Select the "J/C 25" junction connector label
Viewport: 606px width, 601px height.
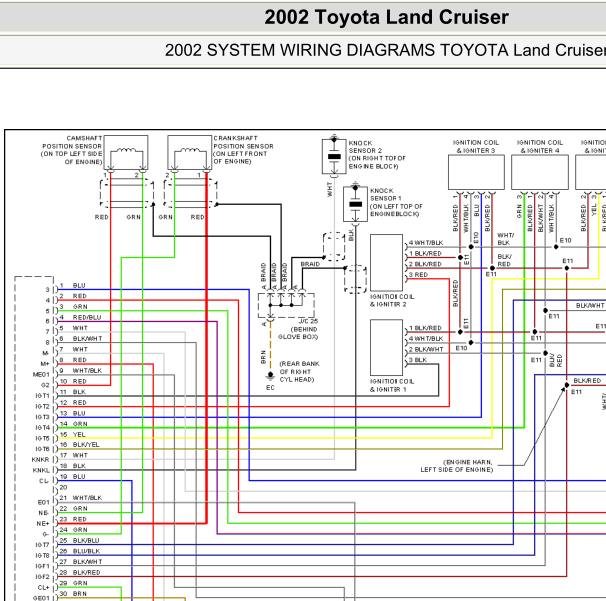[308, 322]
